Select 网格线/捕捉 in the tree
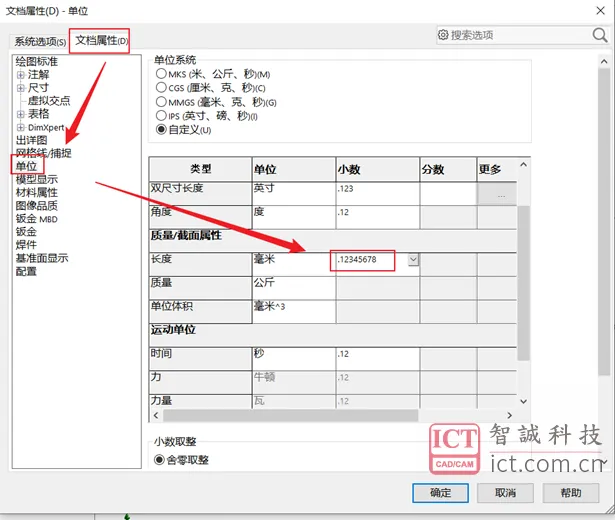The image size is (615, 520). [x=44, y=153]
